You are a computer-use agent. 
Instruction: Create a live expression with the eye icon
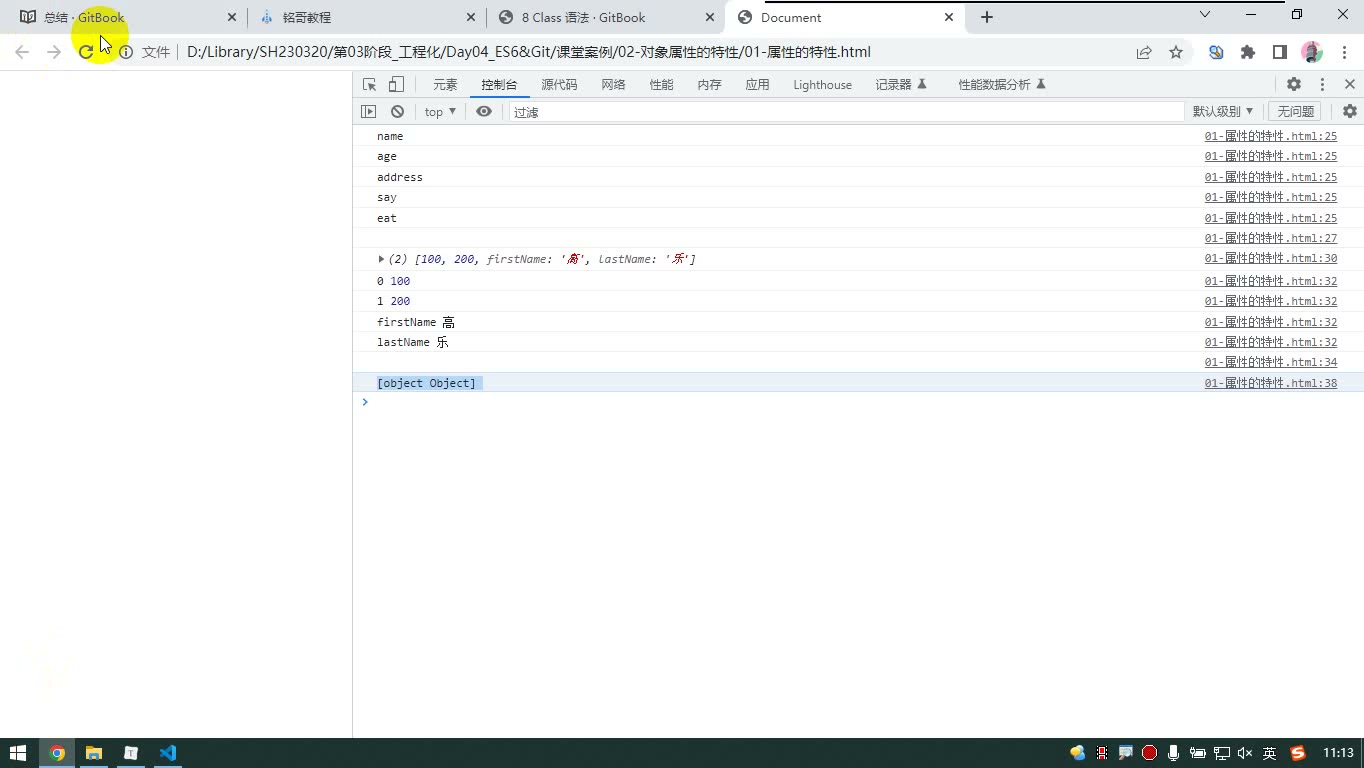pos(484,112)
